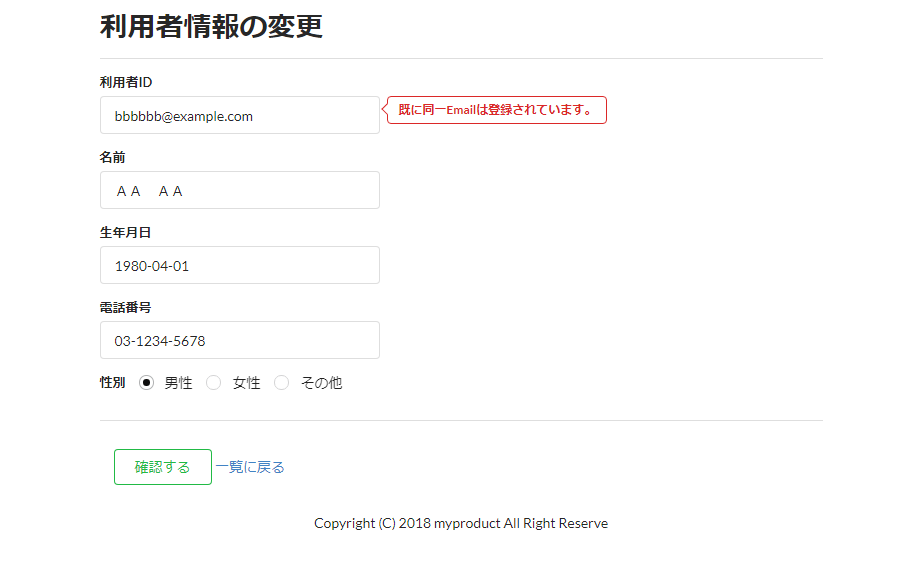Follow the 一覧に戻る link
This screenshot has width=921, height=577.
click(x=250, y=467)
